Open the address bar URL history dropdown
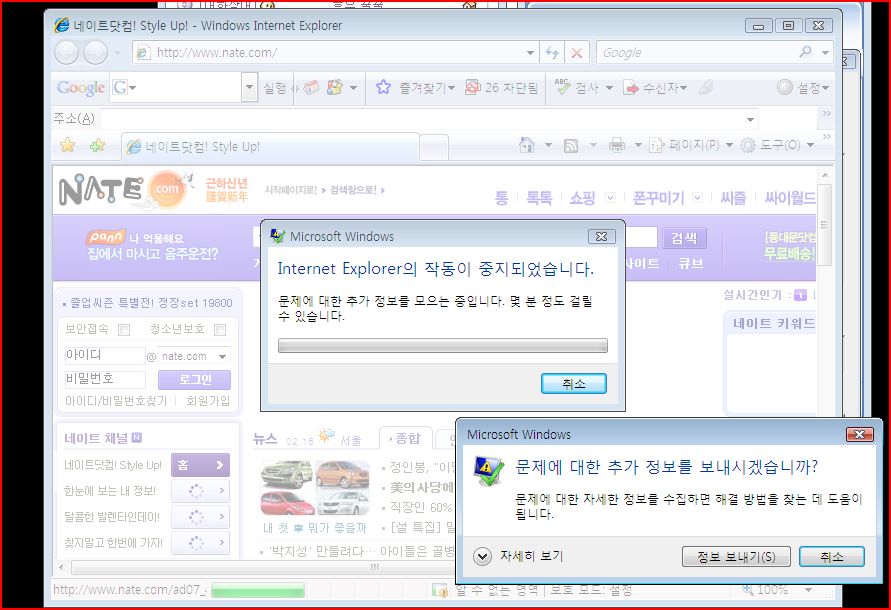The height and width of the screenshot is (610, 891). pos(530,53)
